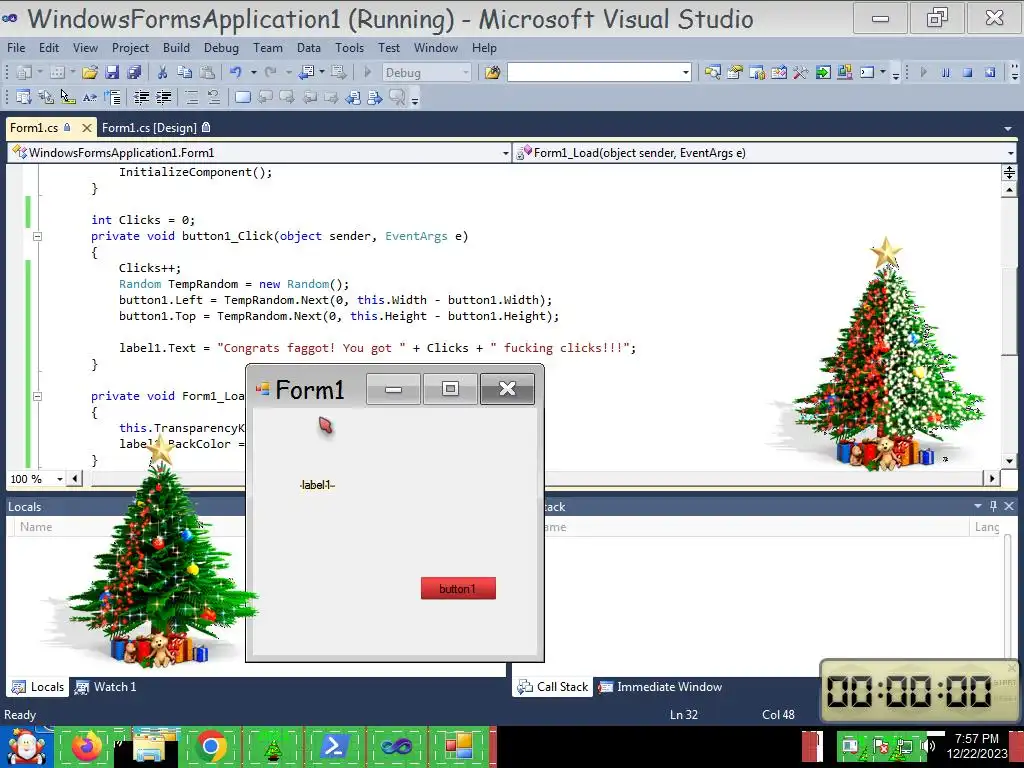Click the volume icon in system tray
1024x768 pixels.
927,746
